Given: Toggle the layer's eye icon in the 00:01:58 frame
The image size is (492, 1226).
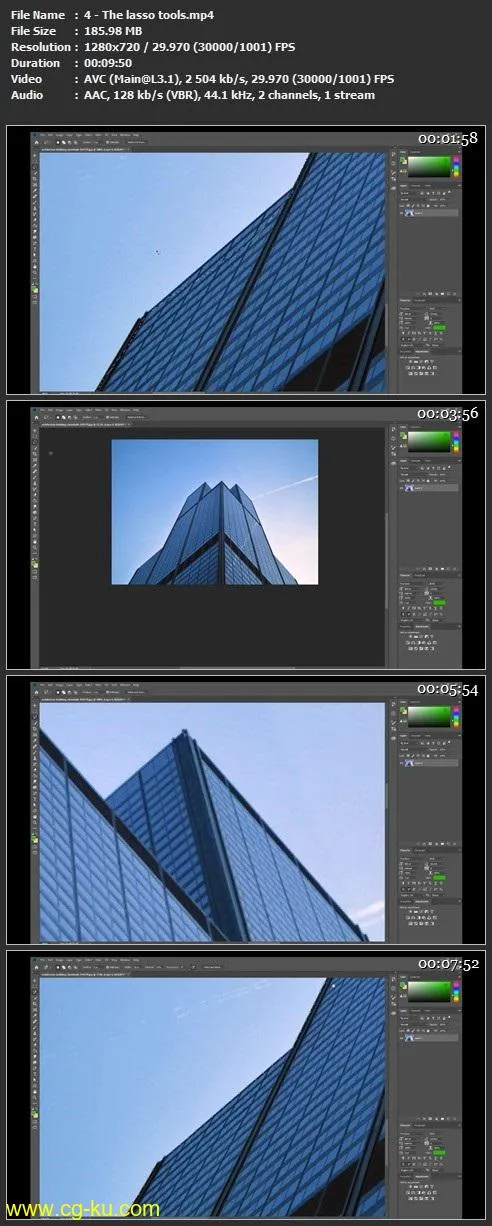Looking at the screenshot, I should [x=403, y=212].
